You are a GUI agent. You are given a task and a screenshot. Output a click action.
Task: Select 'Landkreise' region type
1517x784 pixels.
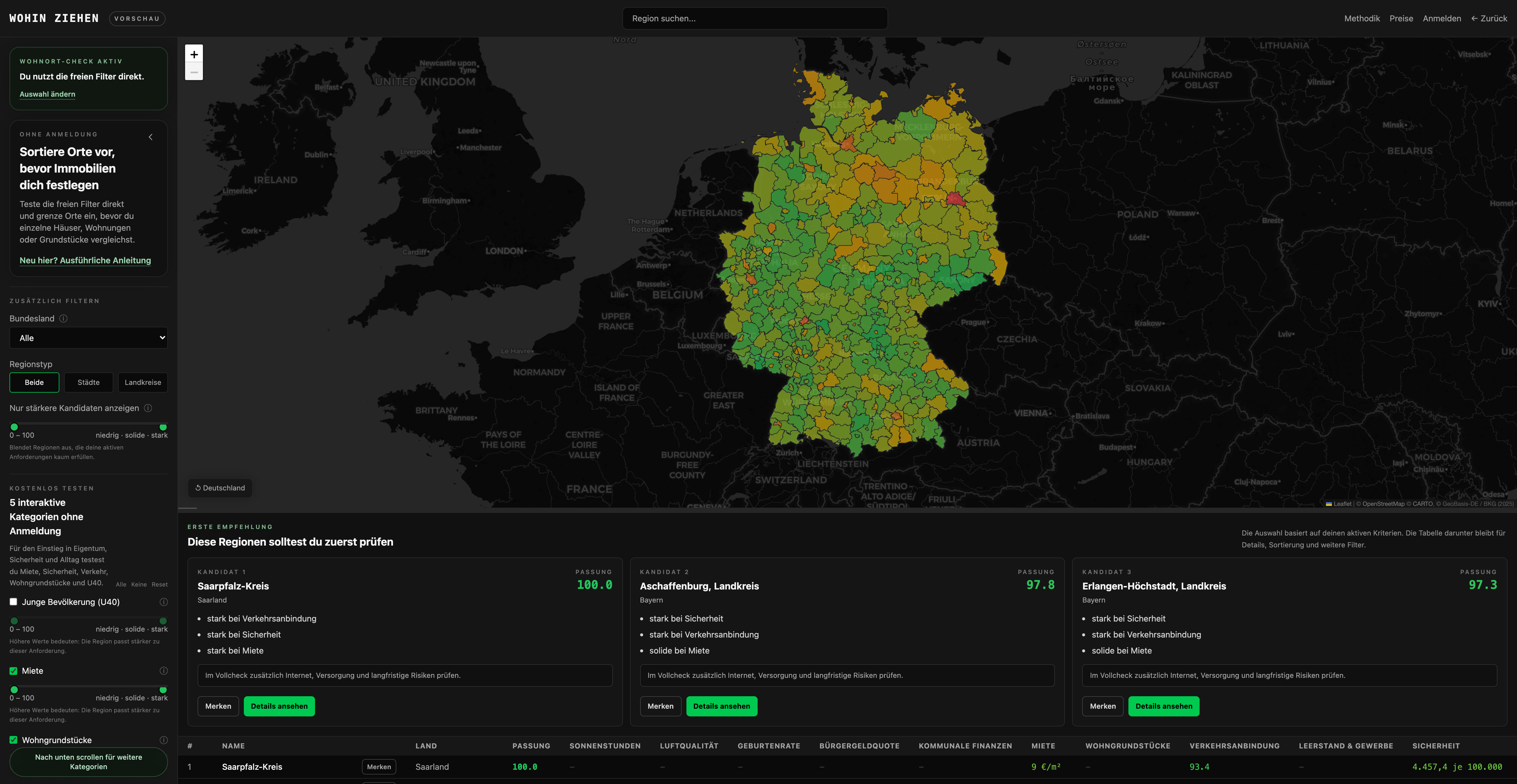click(142, 383)
